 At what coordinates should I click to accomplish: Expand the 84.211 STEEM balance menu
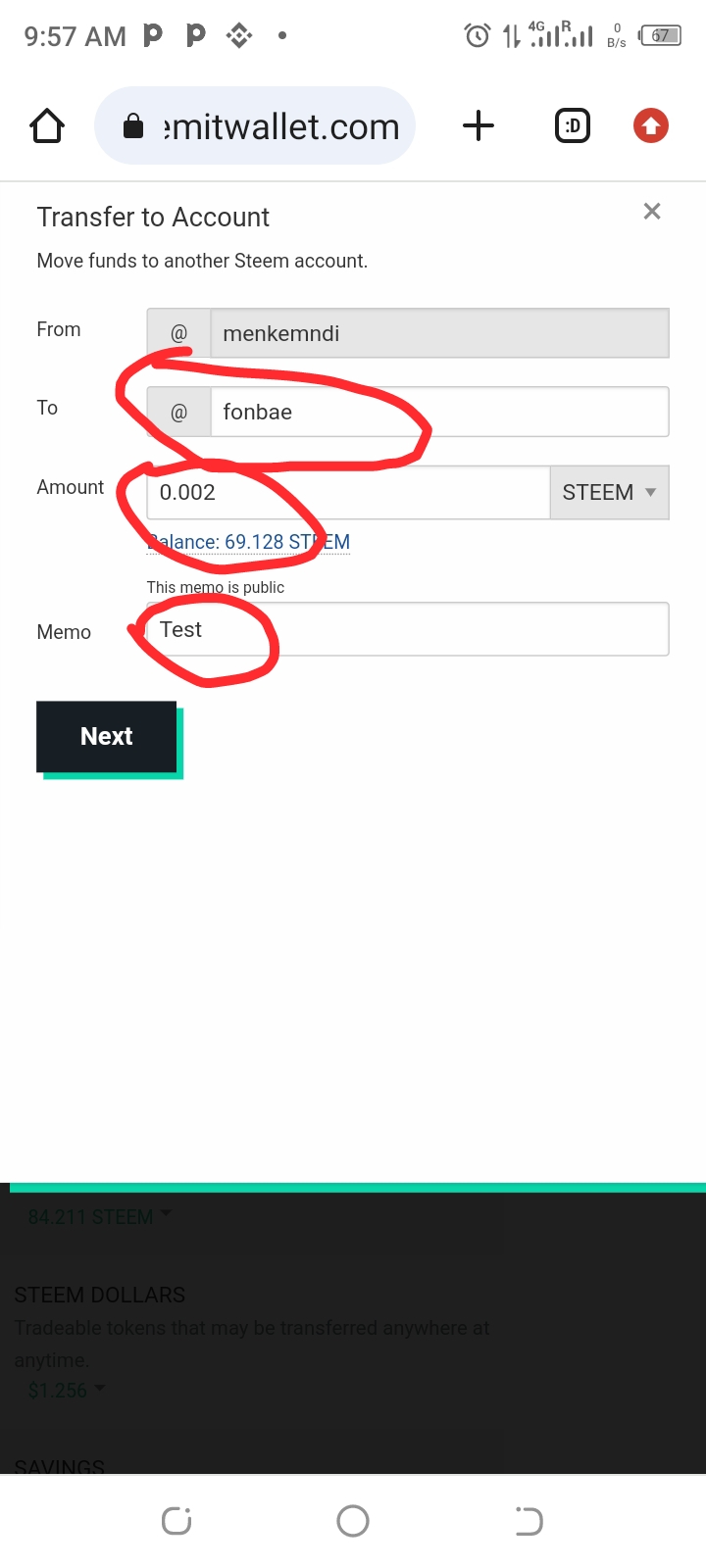pyautogui.click(x=100, y=1216)
